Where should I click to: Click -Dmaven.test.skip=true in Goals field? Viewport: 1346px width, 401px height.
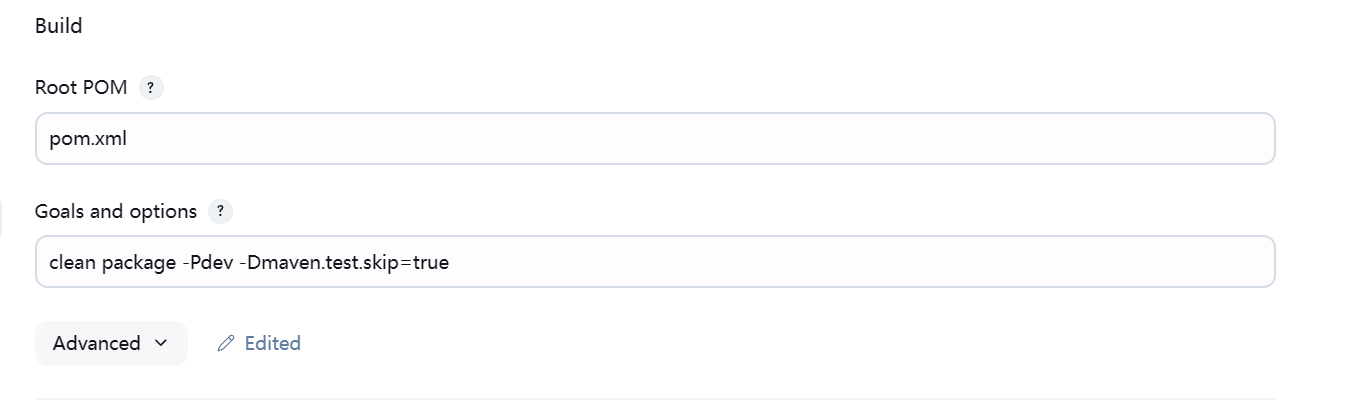click(344, 263)
